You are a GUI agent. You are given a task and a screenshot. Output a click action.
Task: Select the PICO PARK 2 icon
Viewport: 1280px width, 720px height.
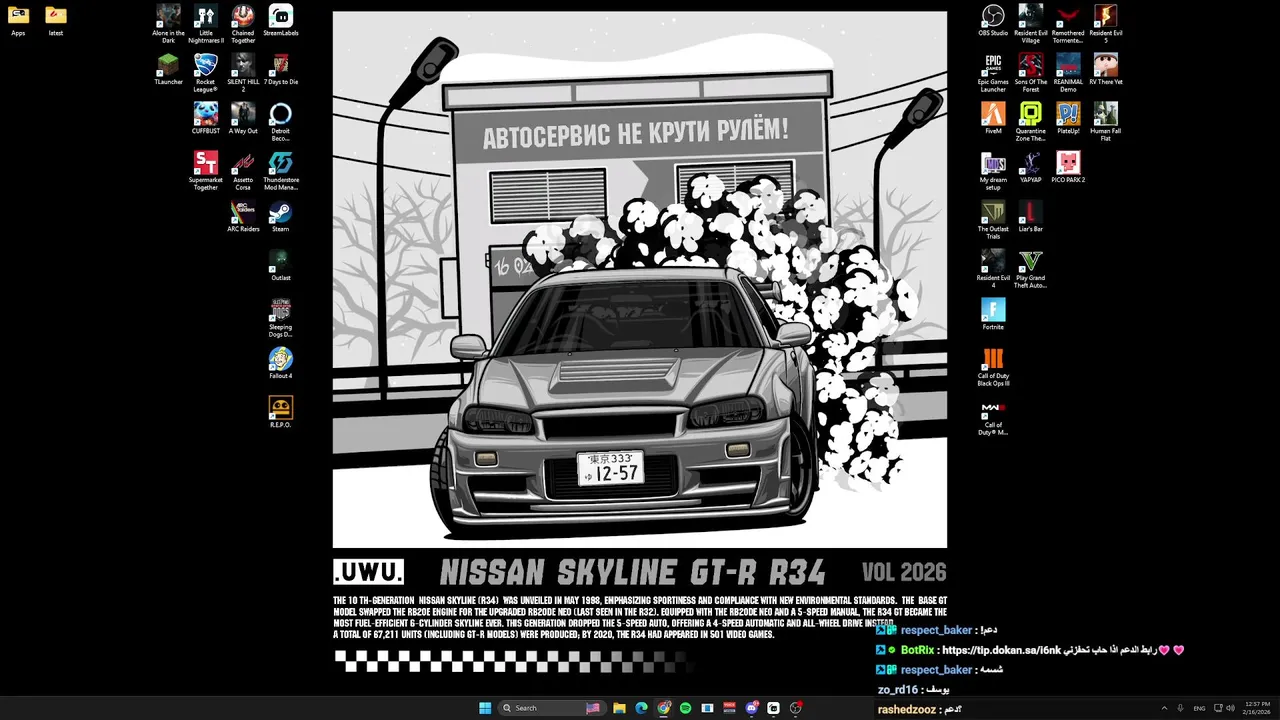1068,167
